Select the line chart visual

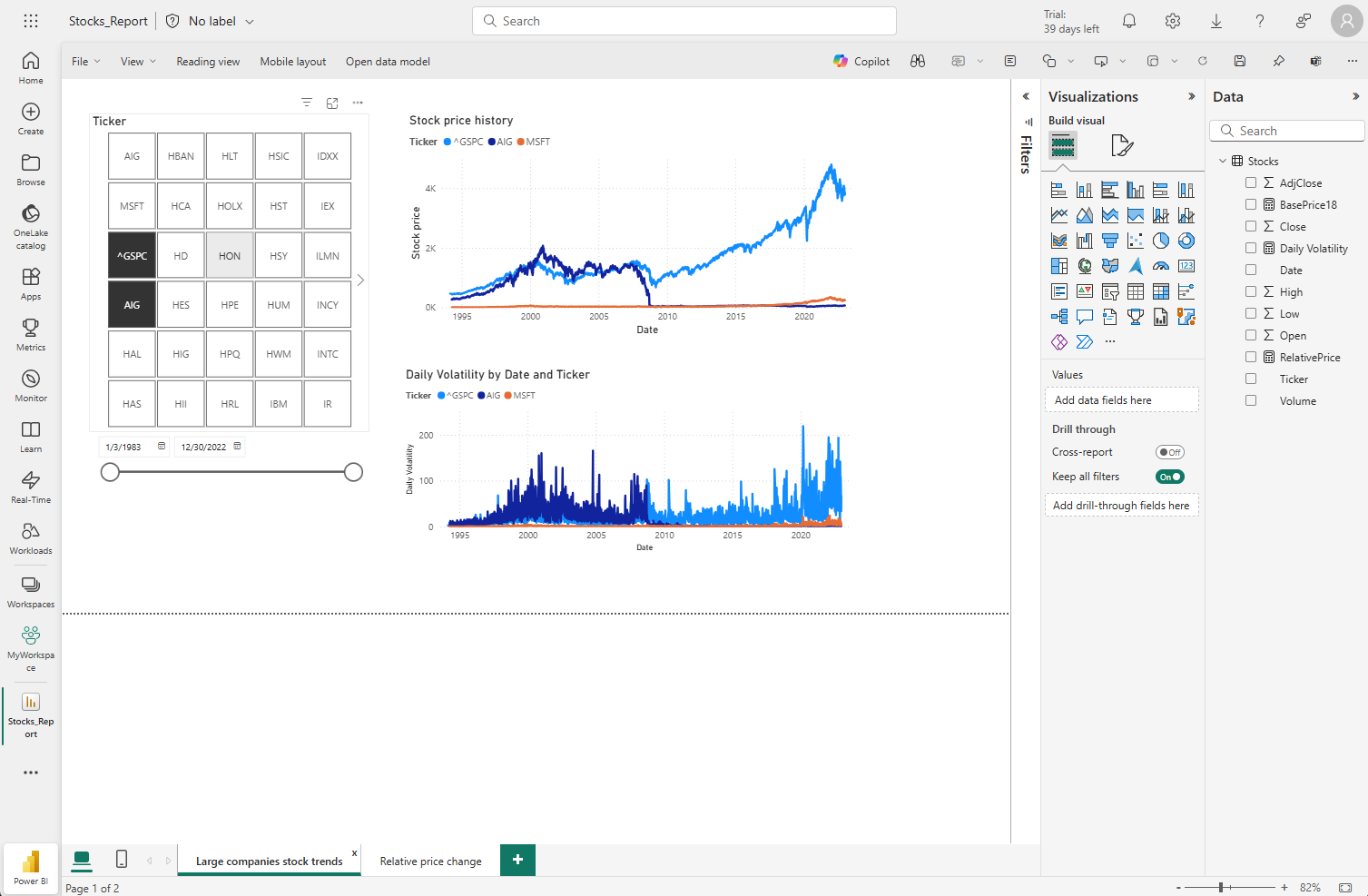tap(1058, 215)
